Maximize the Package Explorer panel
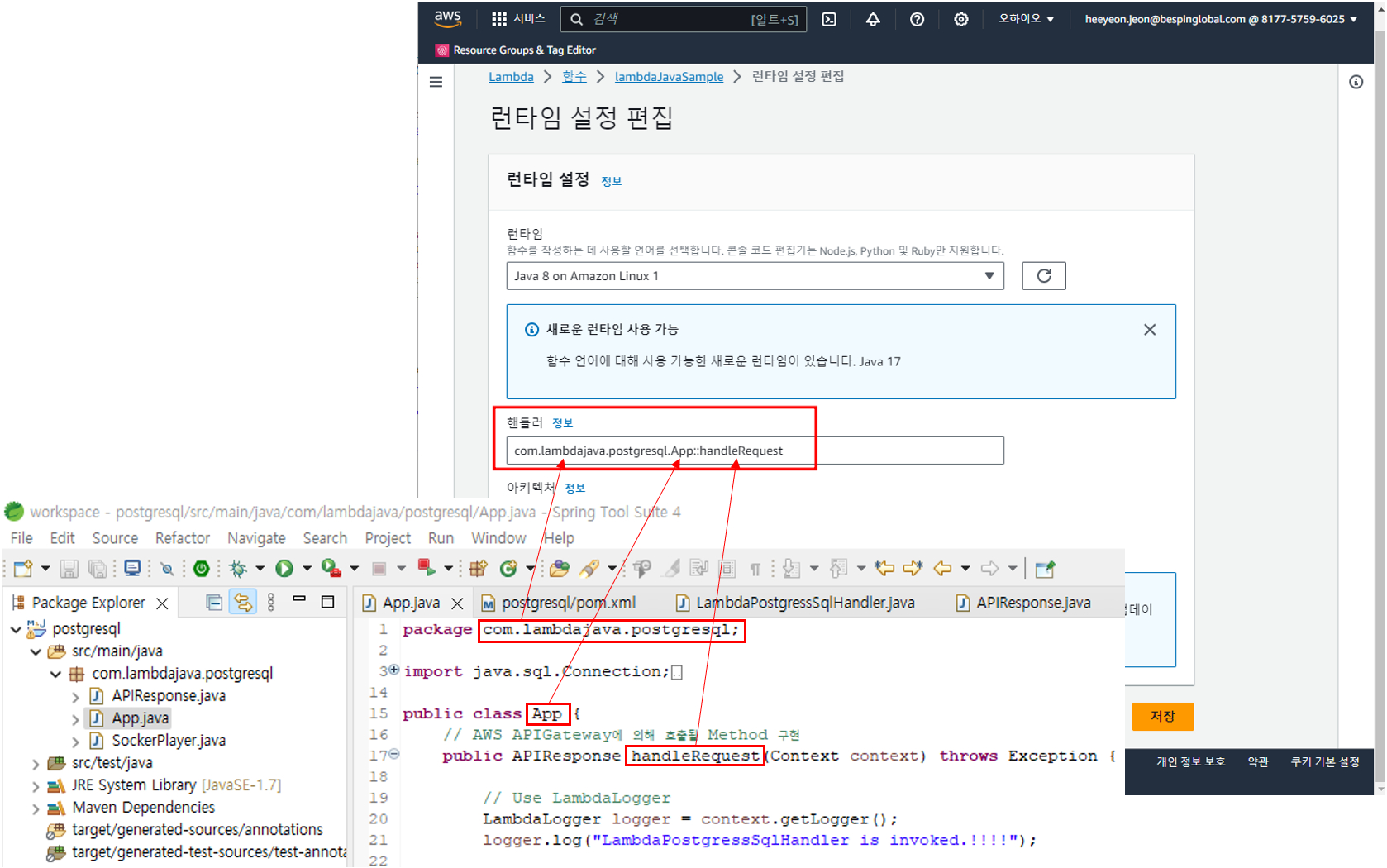1387x868 pixels. pos(327,602)
